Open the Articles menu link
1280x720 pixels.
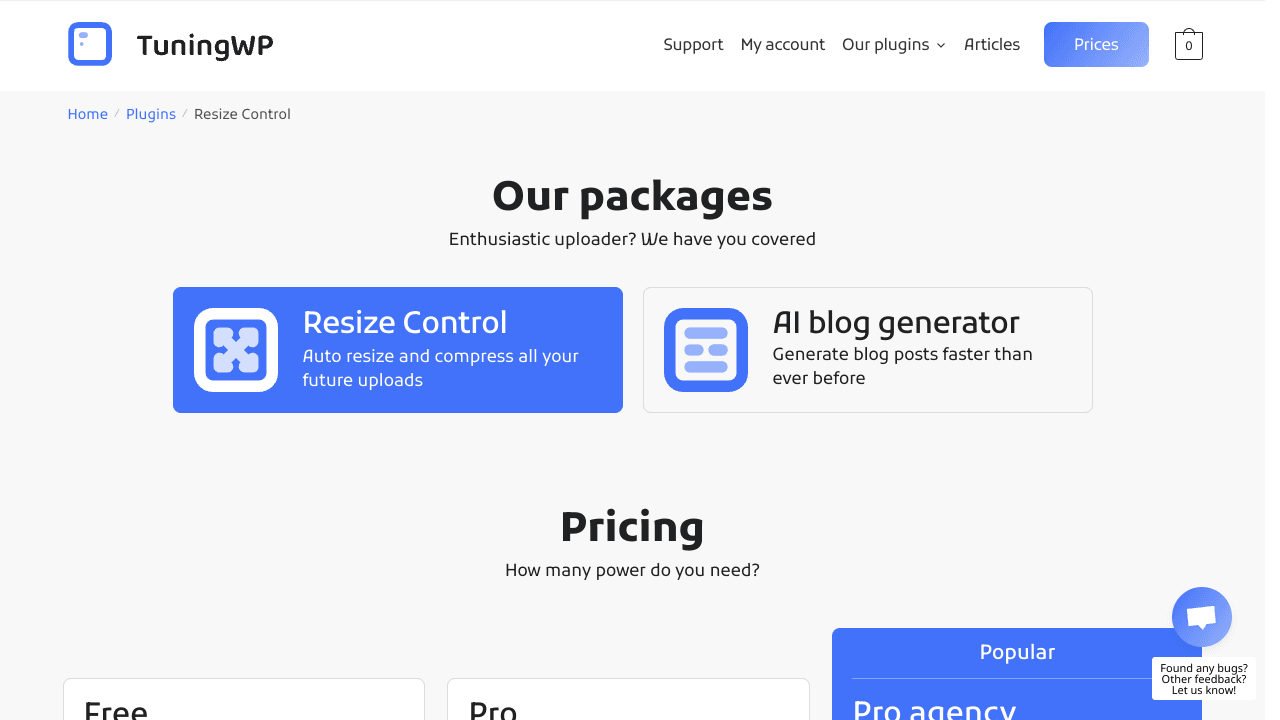(992, 45)
